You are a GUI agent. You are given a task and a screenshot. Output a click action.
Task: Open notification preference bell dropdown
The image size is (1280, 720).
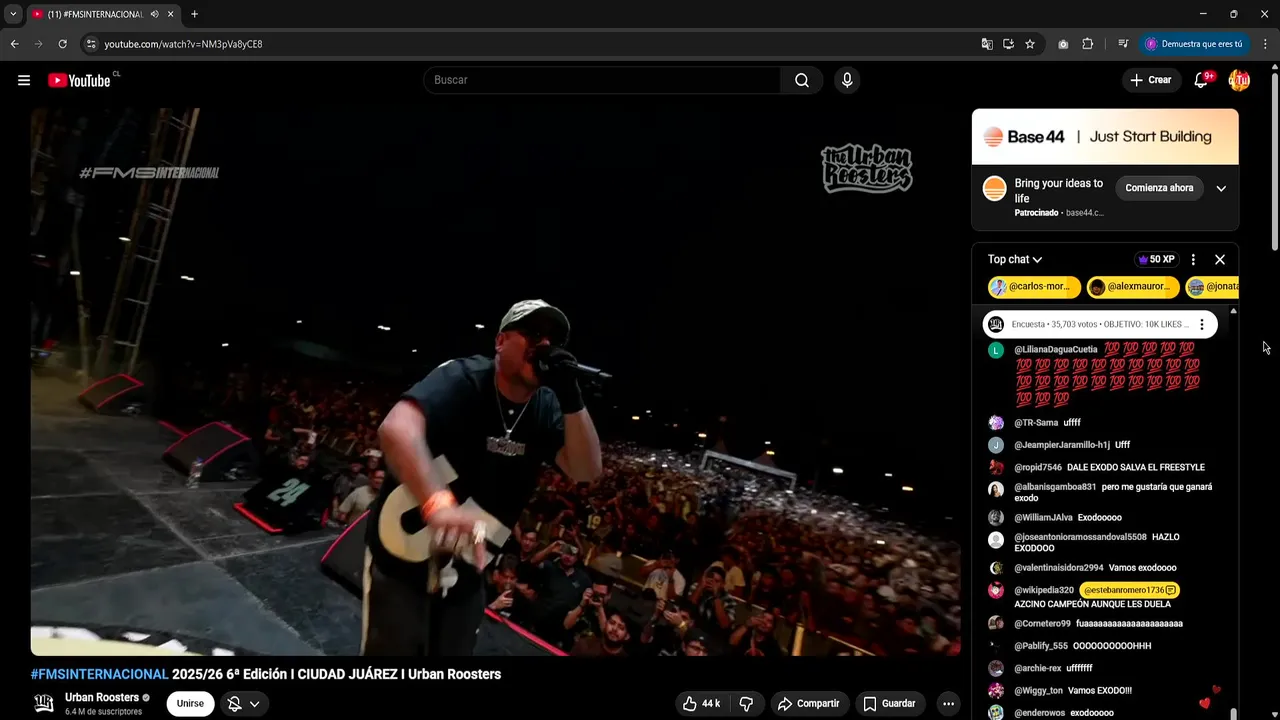pos(244,704)
